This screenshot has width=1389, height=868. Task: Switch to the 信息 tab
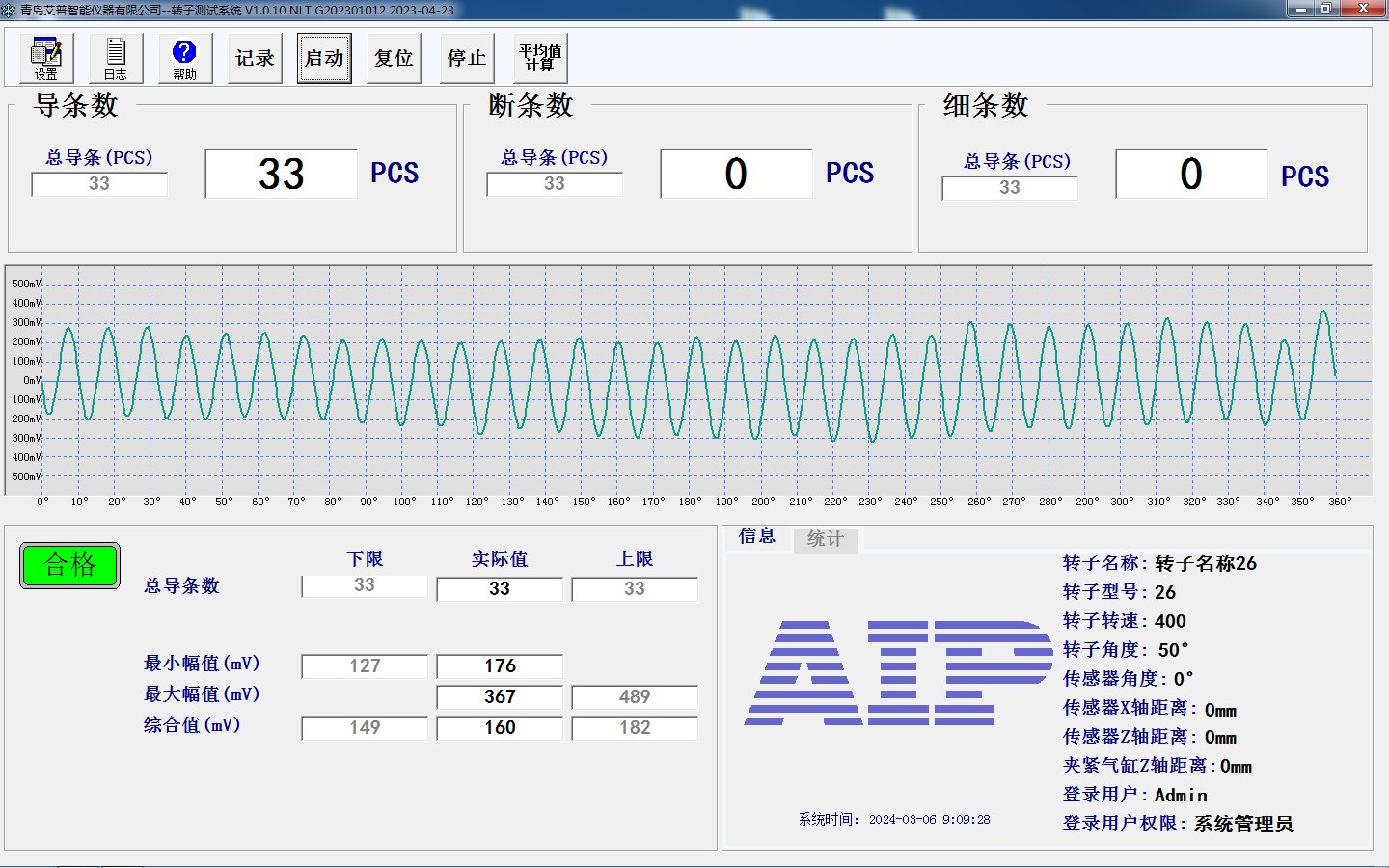(x=757, y=536)
